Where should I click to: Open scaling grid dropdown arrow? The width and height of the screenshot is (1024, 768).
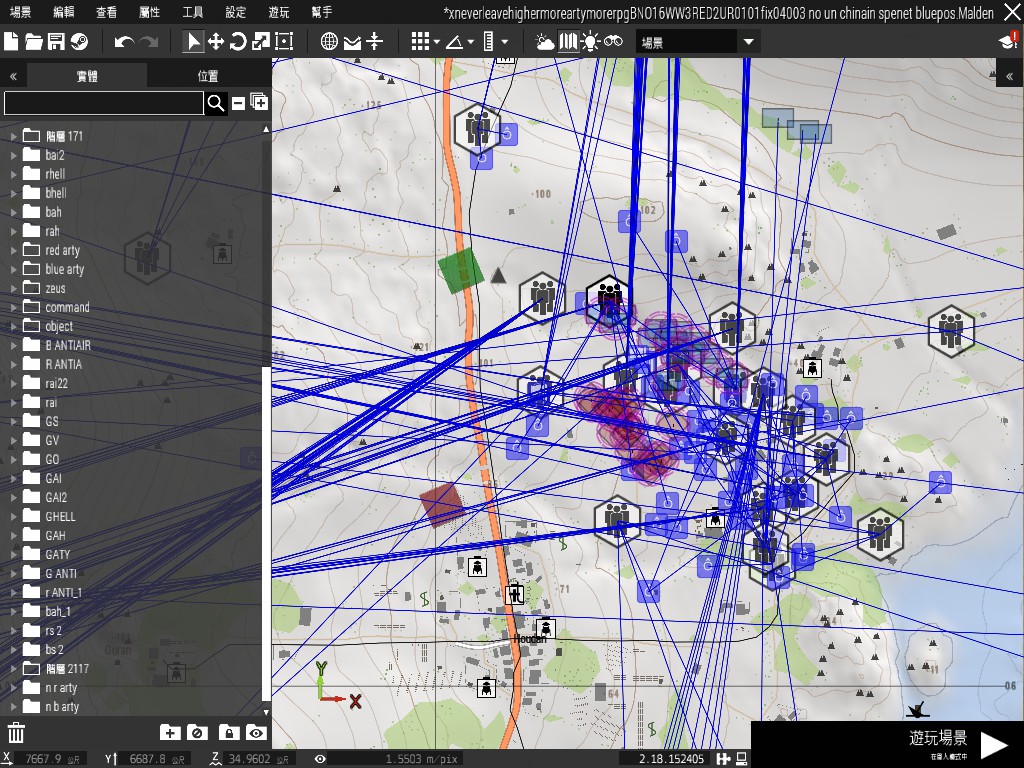pos(505,42)
